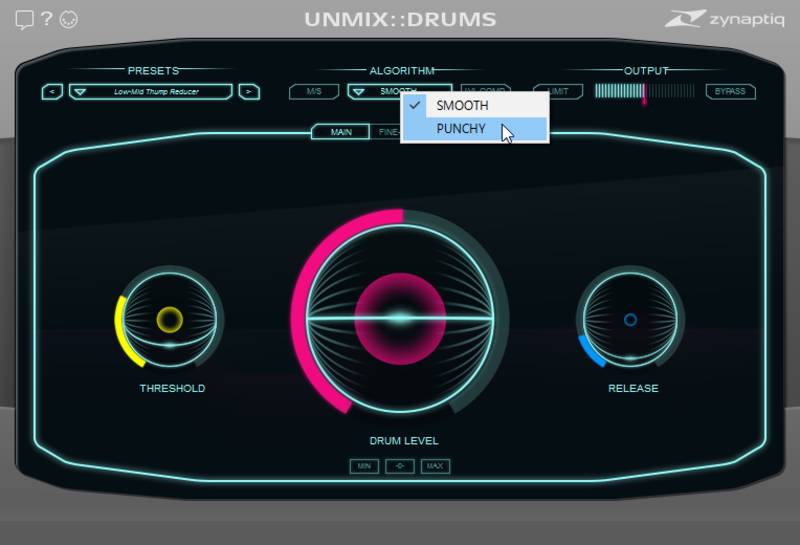Click the RELEASE knob
This screenshot has width=800, height=545.
click(630, 319)
